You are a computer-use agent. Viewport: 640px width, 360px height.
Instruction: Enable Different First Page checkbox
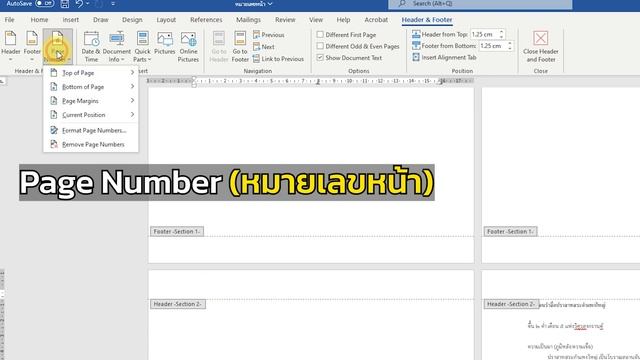coord(320,35)
